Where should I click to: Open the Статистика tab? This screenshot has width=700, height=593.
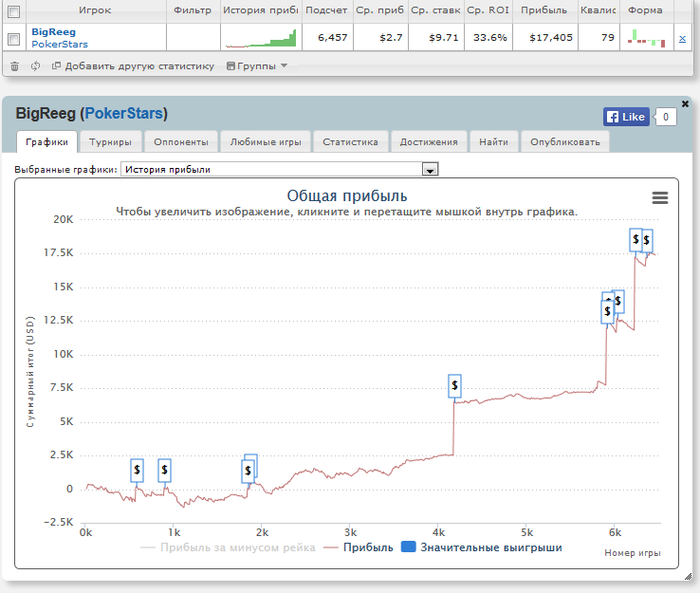(x=350, y=142)
